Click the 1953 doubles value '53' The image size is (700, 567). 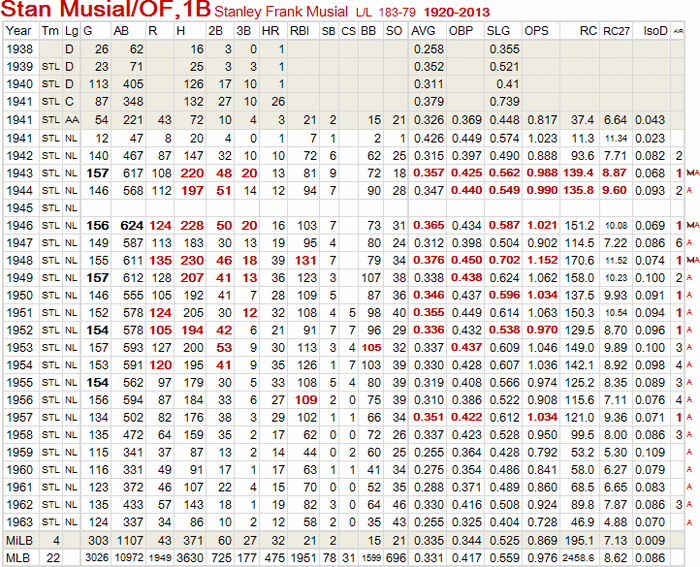click(224, 347)
